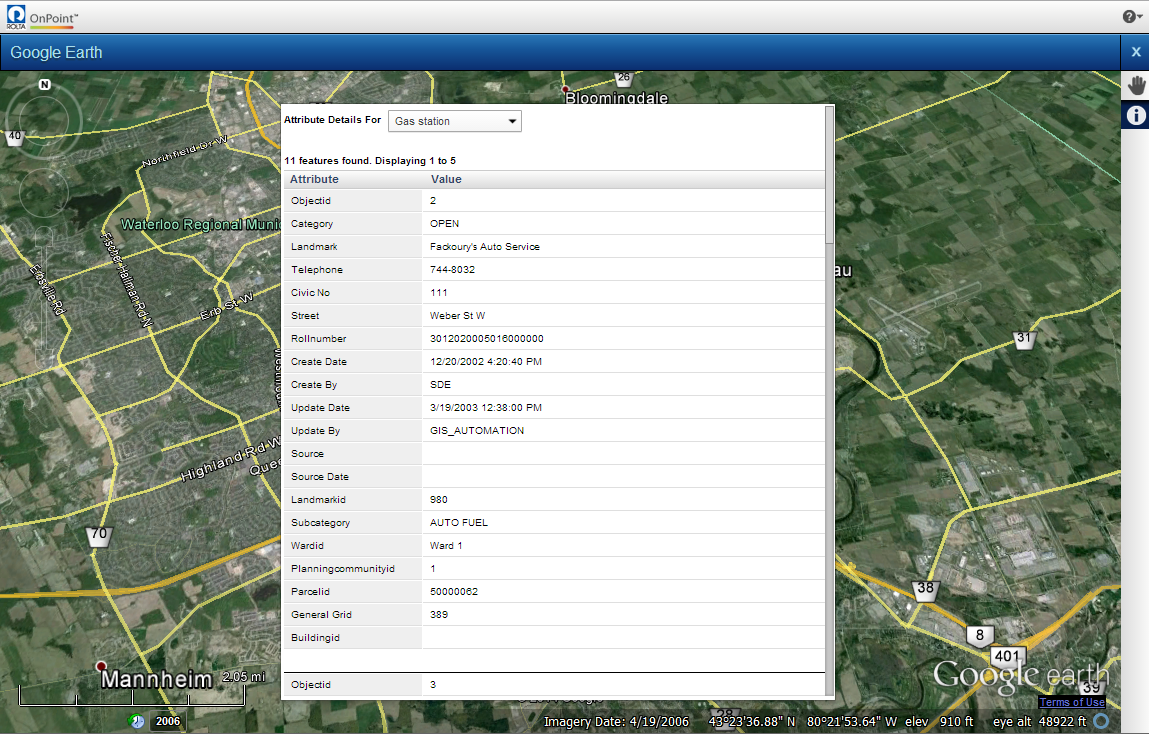1149x734 pixels.
Task: Select the Fackoury's Auto Service value
Action: point(485,247)
